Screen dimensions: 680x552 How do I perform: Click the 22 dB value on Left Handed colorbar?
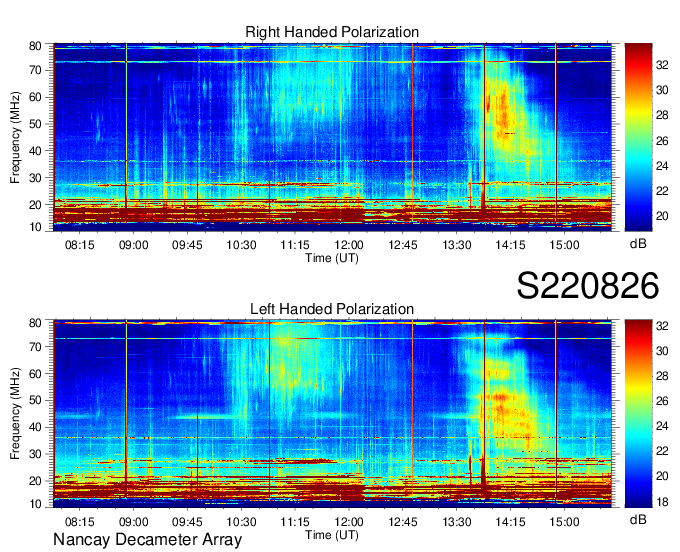(x=662, y=451)
